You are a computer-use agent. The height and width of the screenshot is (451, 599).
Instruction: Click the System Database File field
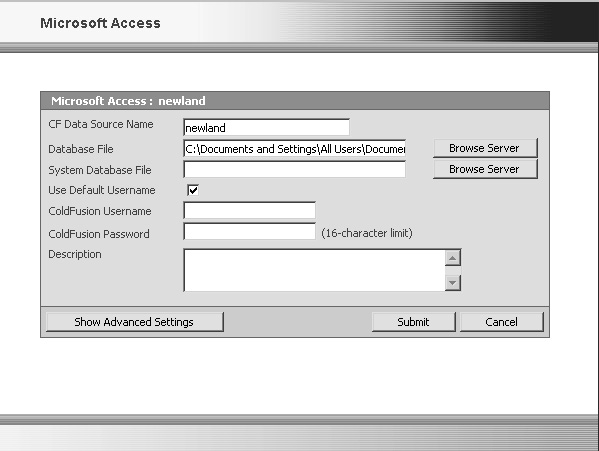295,169
